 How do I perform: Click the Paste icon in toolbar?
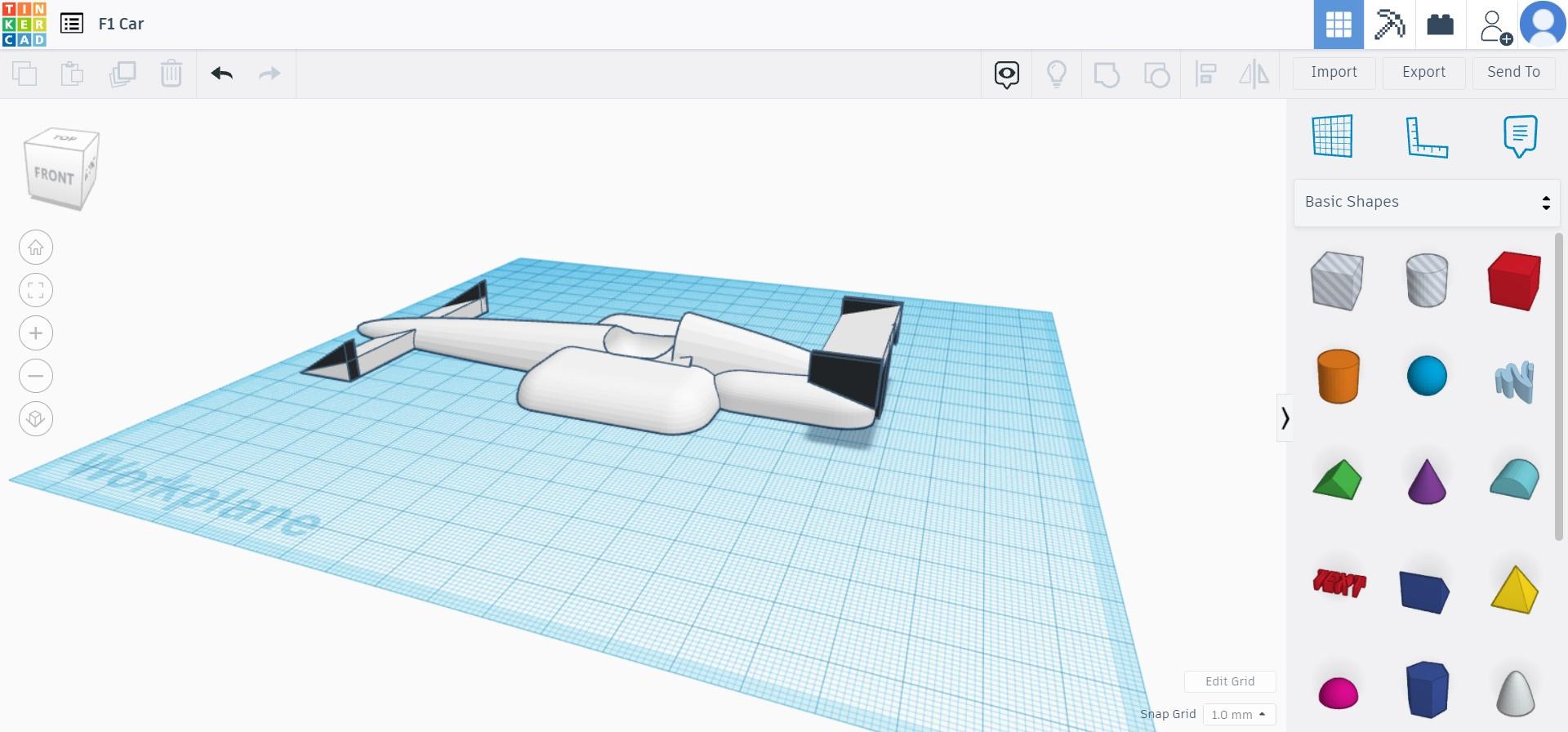coord(73,74)
